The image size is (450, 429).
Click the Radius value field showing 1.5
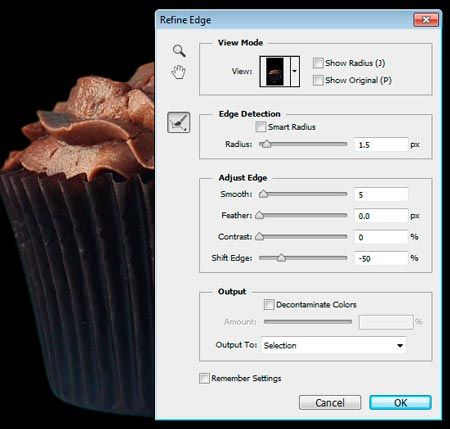coord(381,145)
